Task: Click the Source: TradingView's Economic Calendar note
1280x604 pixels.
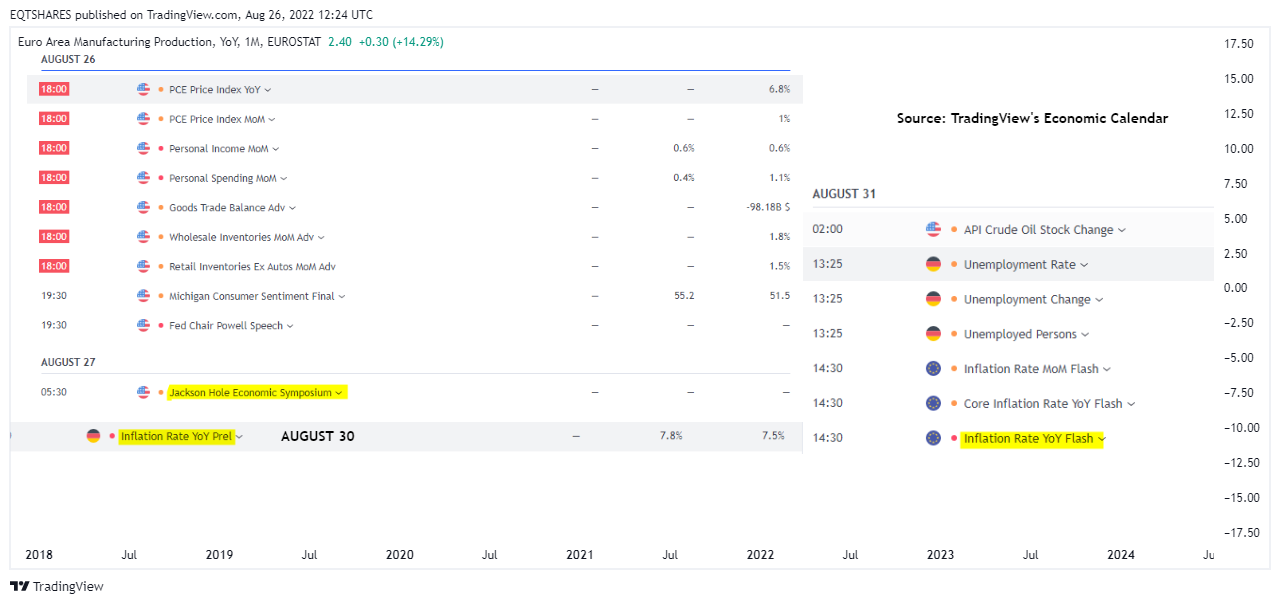Action: click(1032, 118)
